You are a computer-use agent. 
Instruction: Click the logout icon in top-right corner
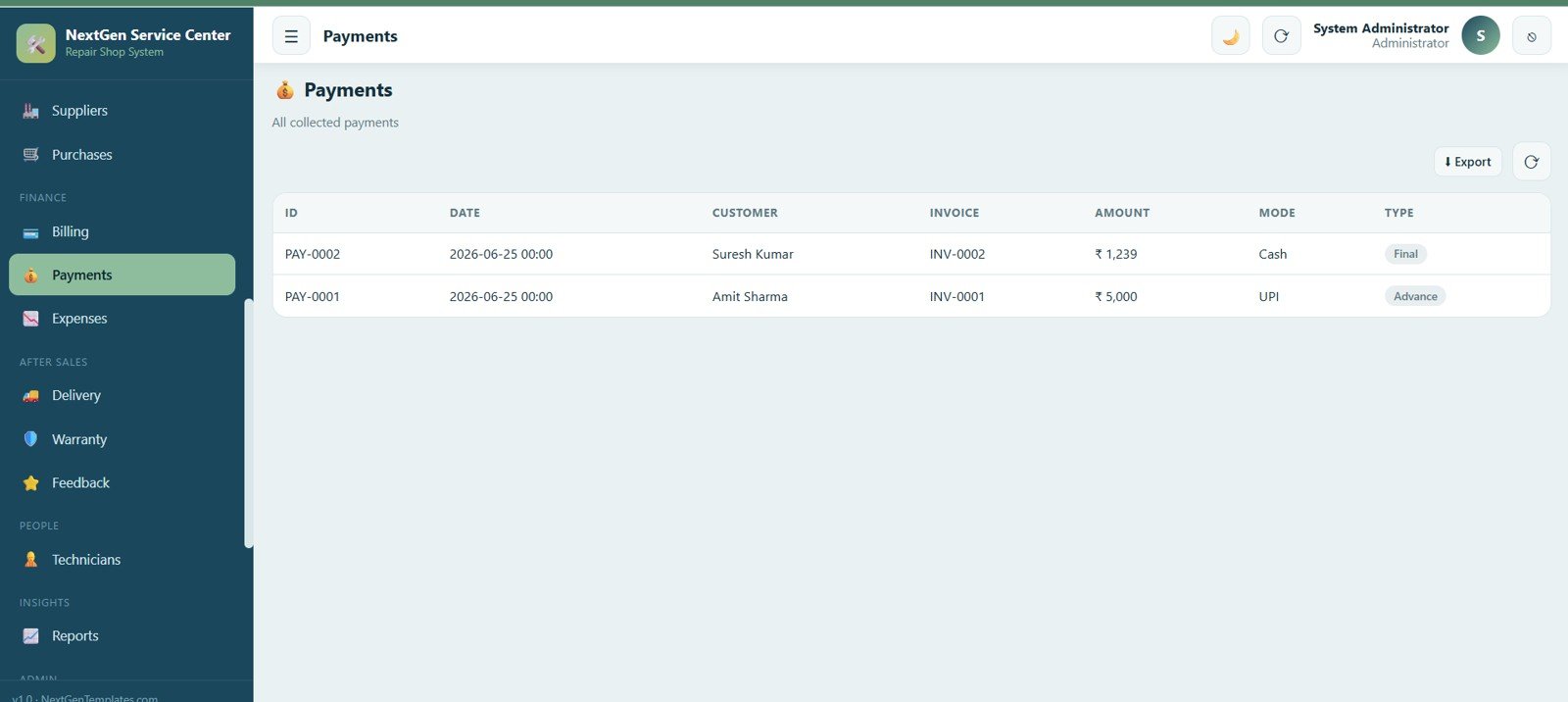pyautogui.click(x=1532, y=36)
